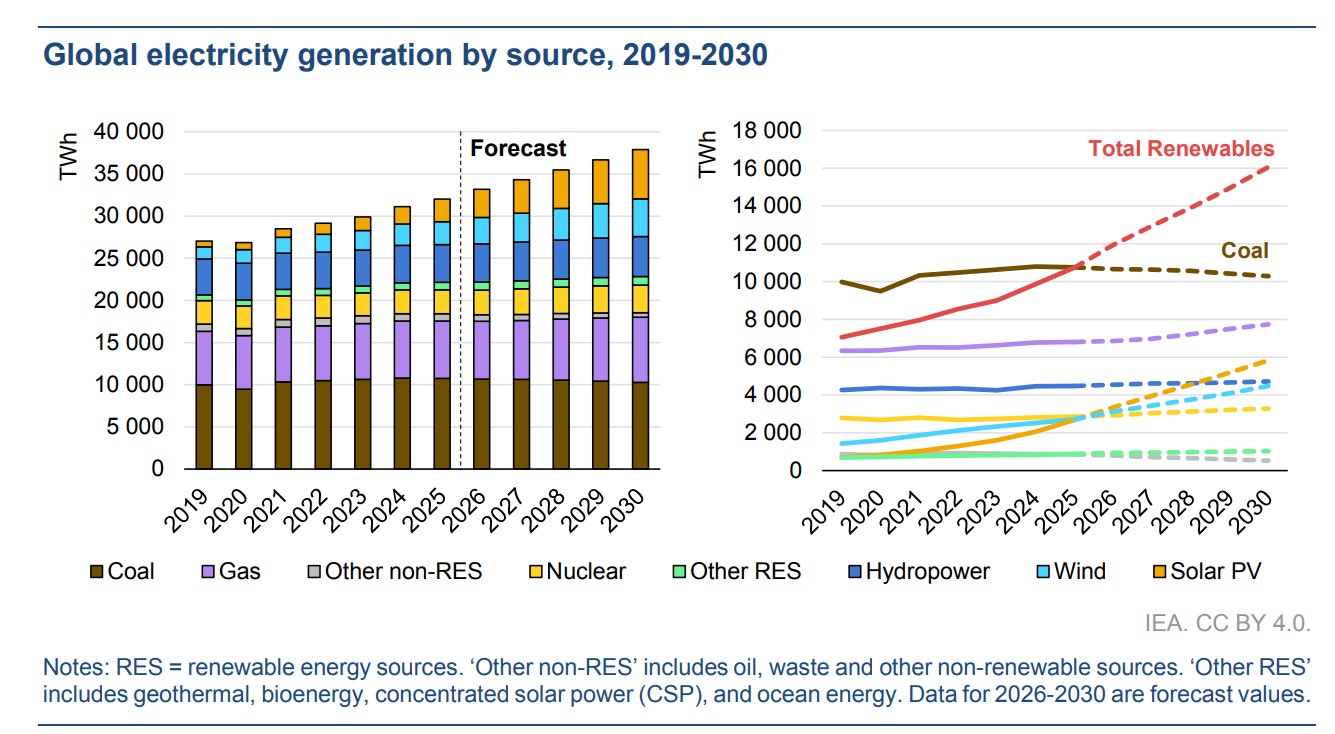Click the Nuclear legend color swatch
Screen dimensions: 1335x734
tap(535, 572)
